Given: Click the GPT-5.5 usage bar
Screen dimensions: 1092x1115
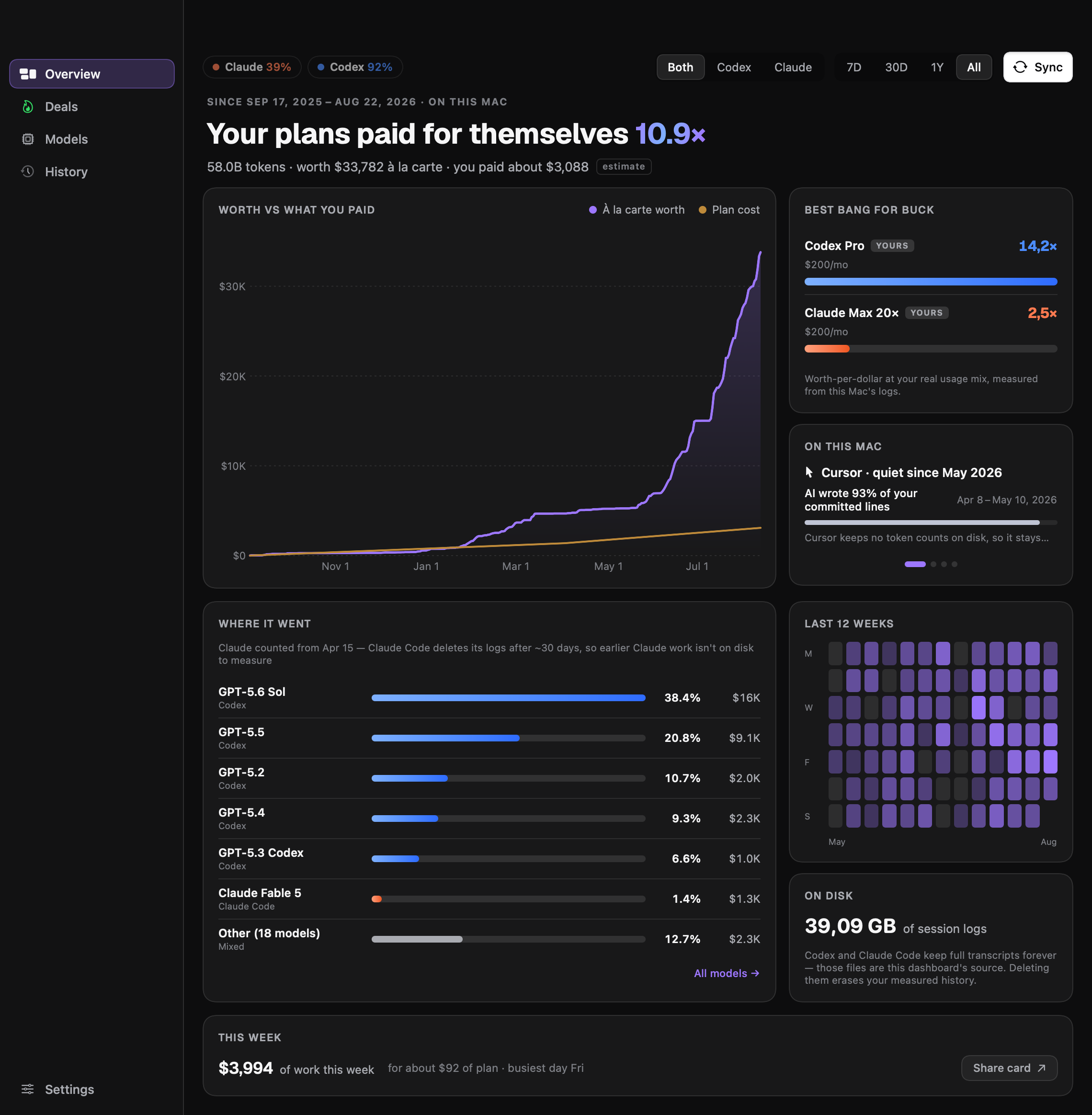Looking at the screenshot, I should click(508, 738).
